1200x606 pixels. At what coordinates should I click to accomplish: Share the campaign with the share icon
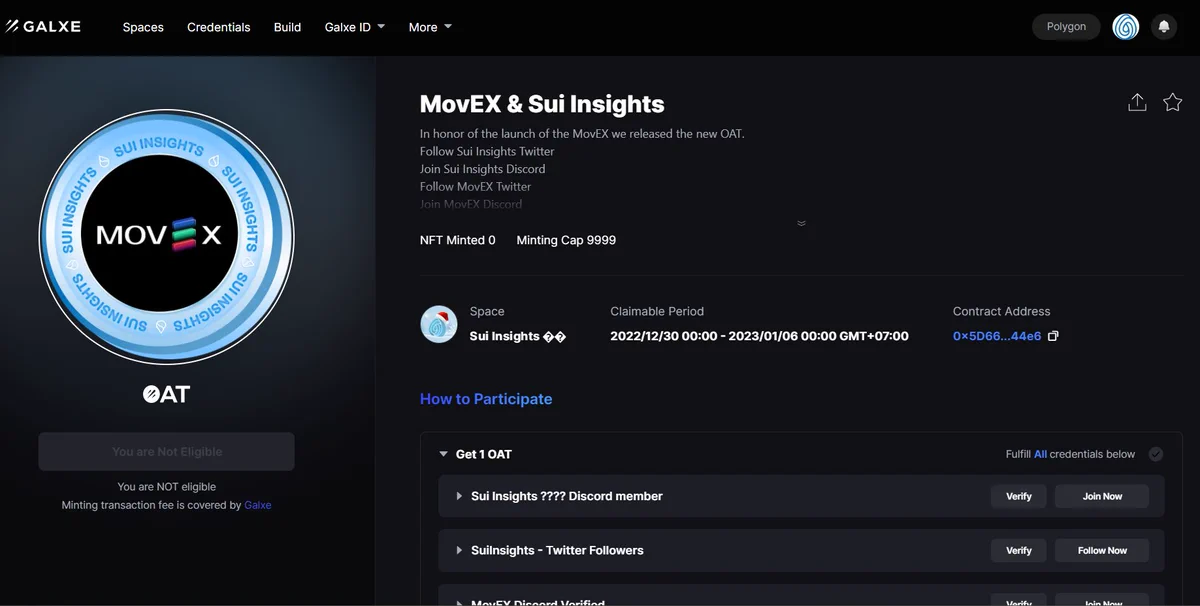point(1137,102)
